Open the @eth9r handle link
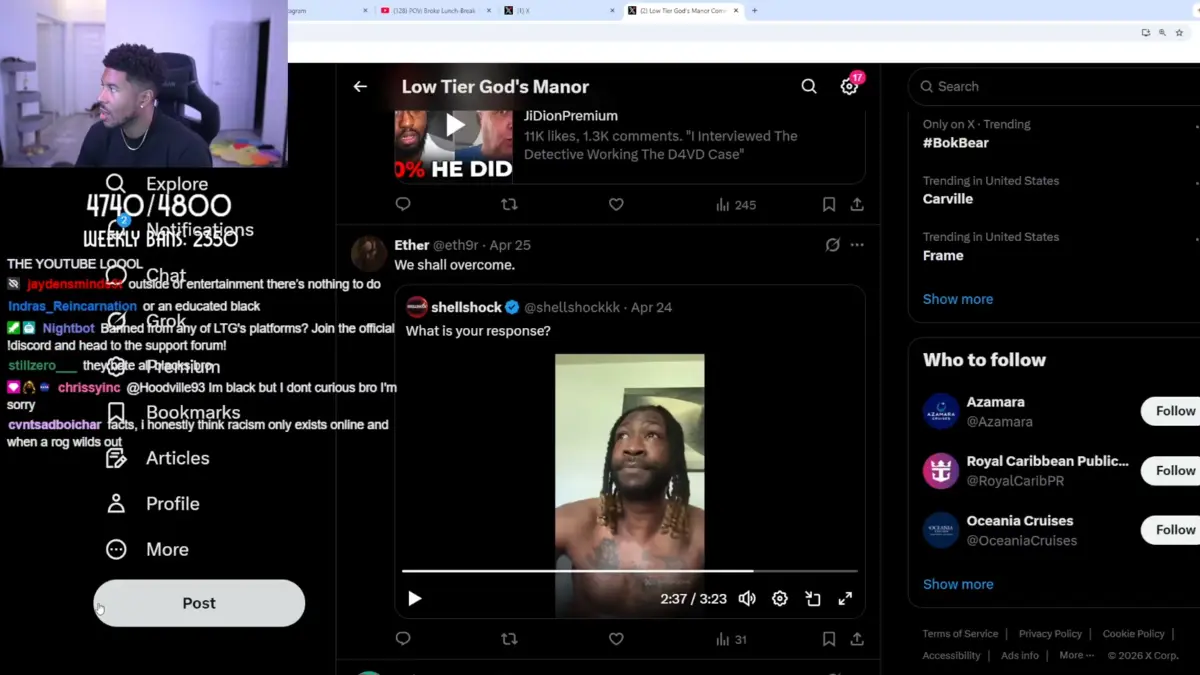 (457, 245)
